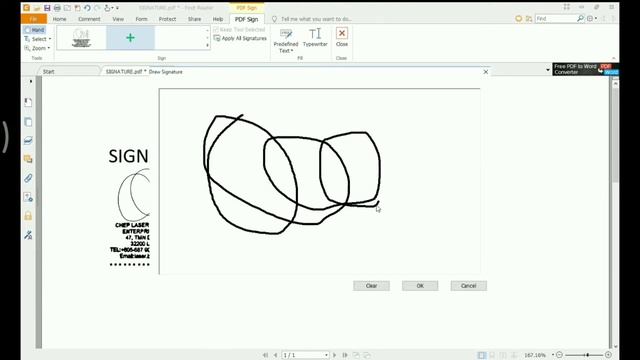
Task: Go to next page arrow
Action: coord(334,355)
